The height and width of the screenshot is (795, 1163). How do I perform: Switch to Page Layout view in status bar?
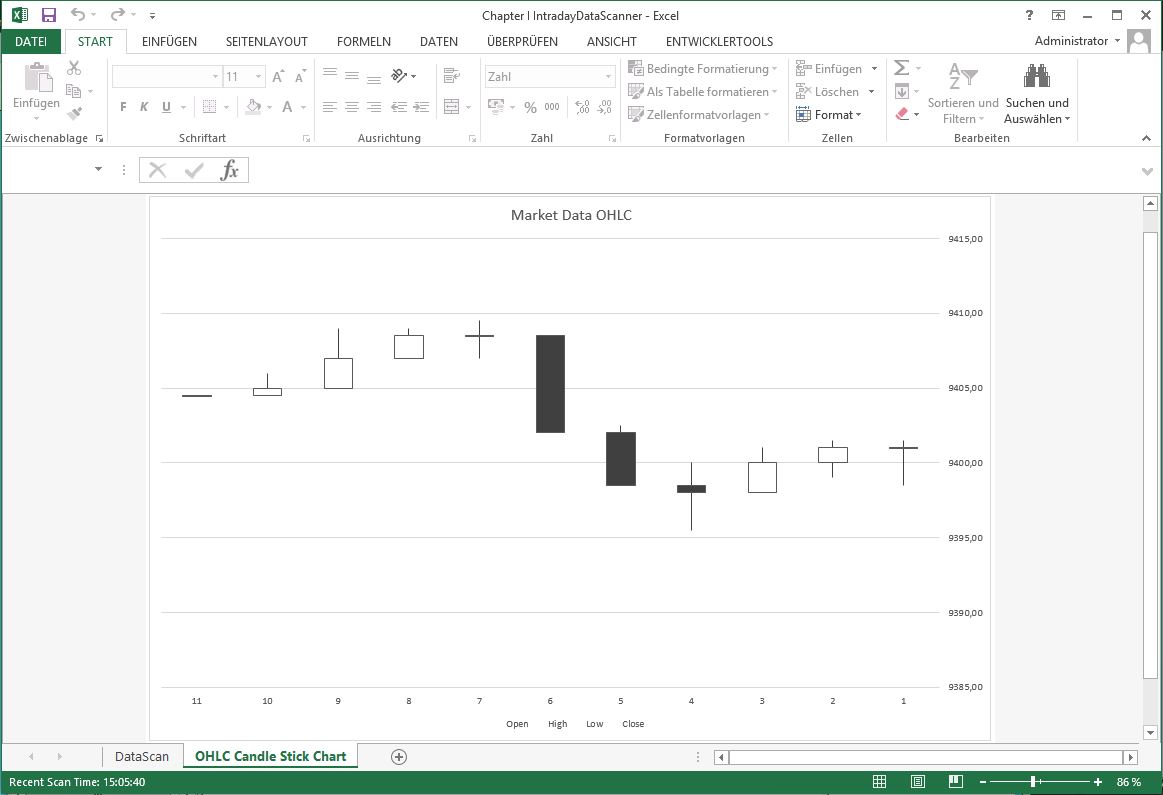pyautogui.click(x=918, y=782)
